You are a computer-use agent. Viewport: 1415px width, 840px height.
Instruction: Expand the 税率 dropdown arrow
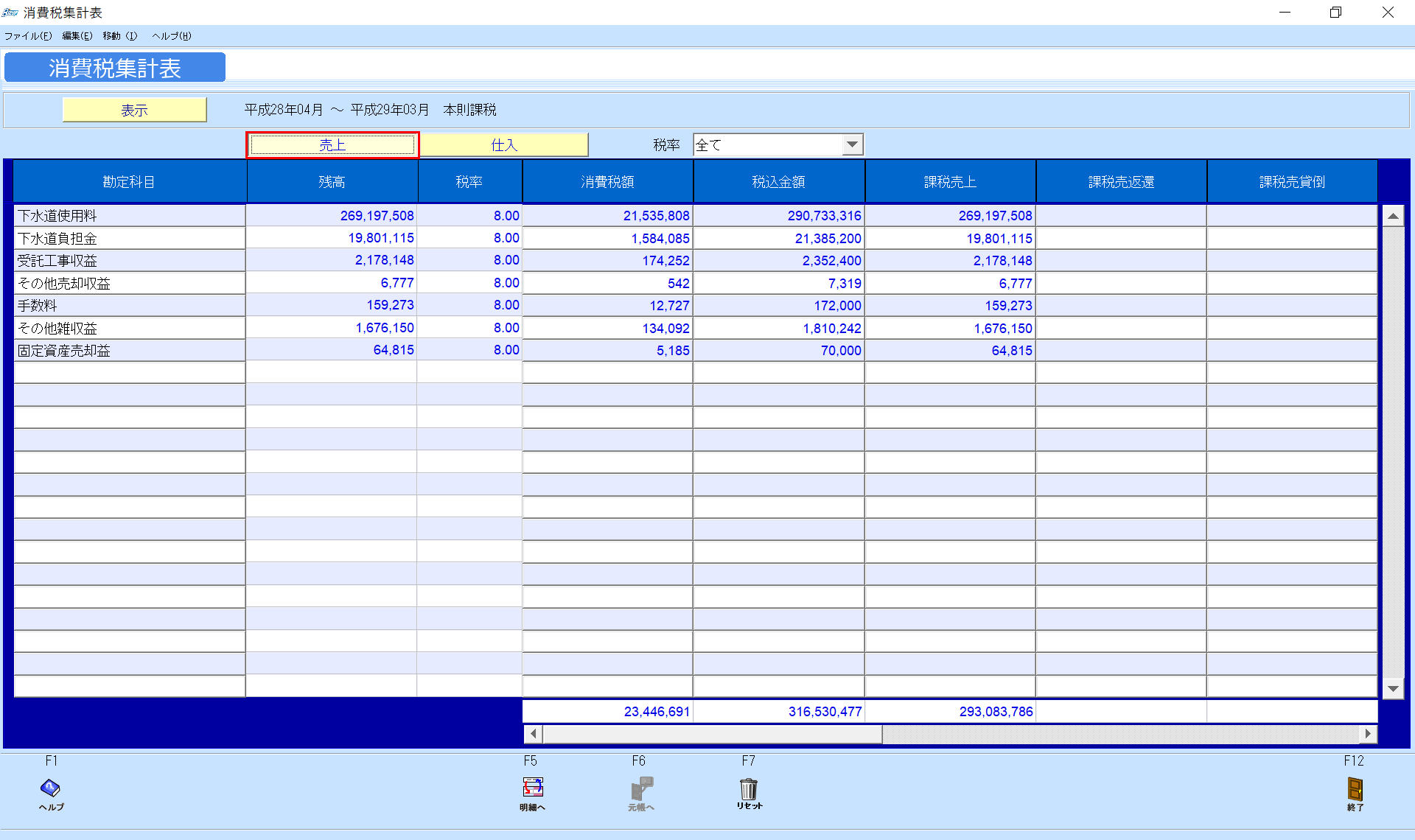click(x=852, y=145)
